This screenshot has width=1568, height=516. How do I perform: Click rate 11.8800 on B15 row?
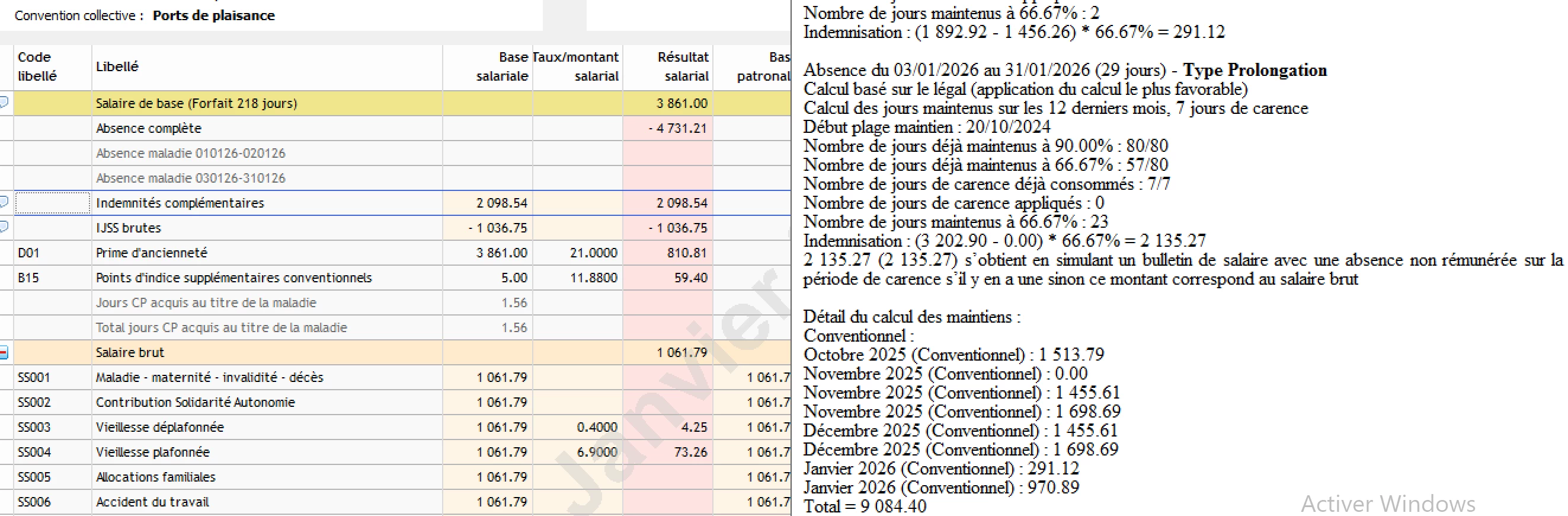tap(593, 278)
